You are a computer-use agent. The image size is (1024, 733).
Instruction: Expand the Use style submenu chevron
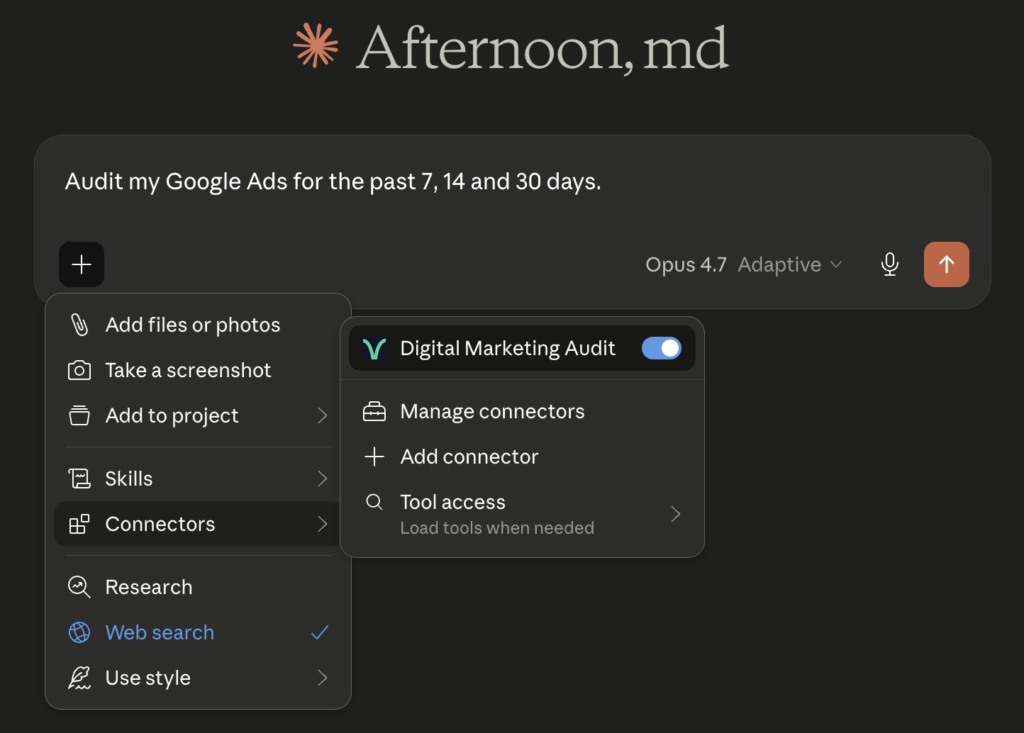[322, 678]
